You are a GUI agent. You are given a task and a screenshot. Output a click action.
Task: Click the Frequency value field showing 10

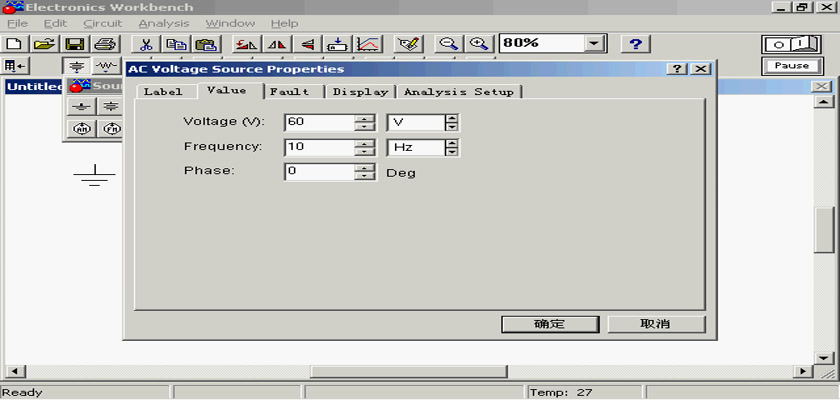pyautogui.click(x=320, y=148)
